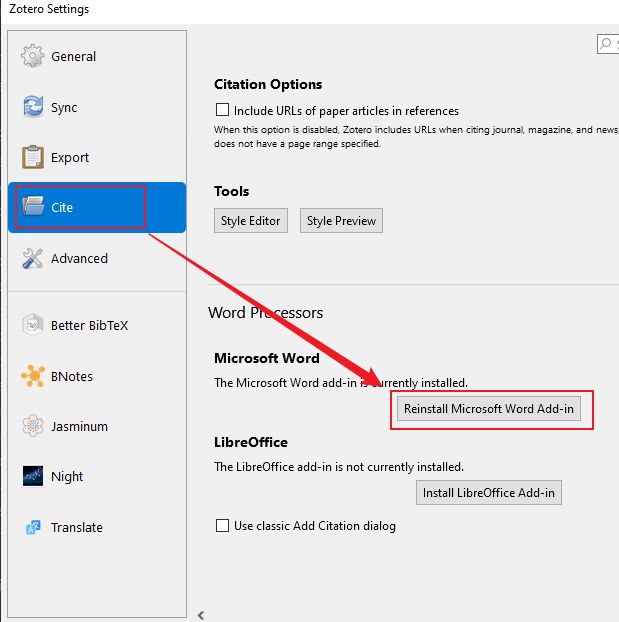The image size is (619, 622).
Task: Open the General settings pane
Action: [97, 56]
